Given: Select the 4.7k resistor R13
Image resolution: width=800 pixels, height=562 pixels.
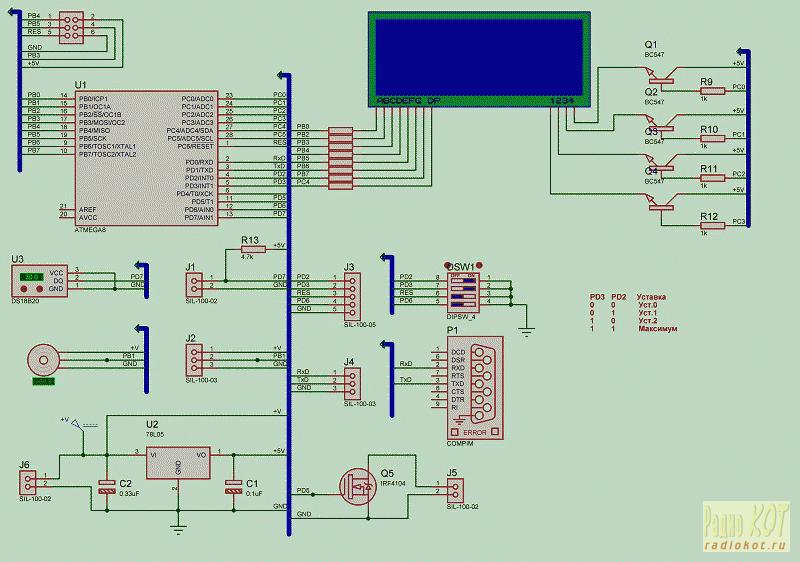Looking at the screenshot, I should tap(253, 249).
